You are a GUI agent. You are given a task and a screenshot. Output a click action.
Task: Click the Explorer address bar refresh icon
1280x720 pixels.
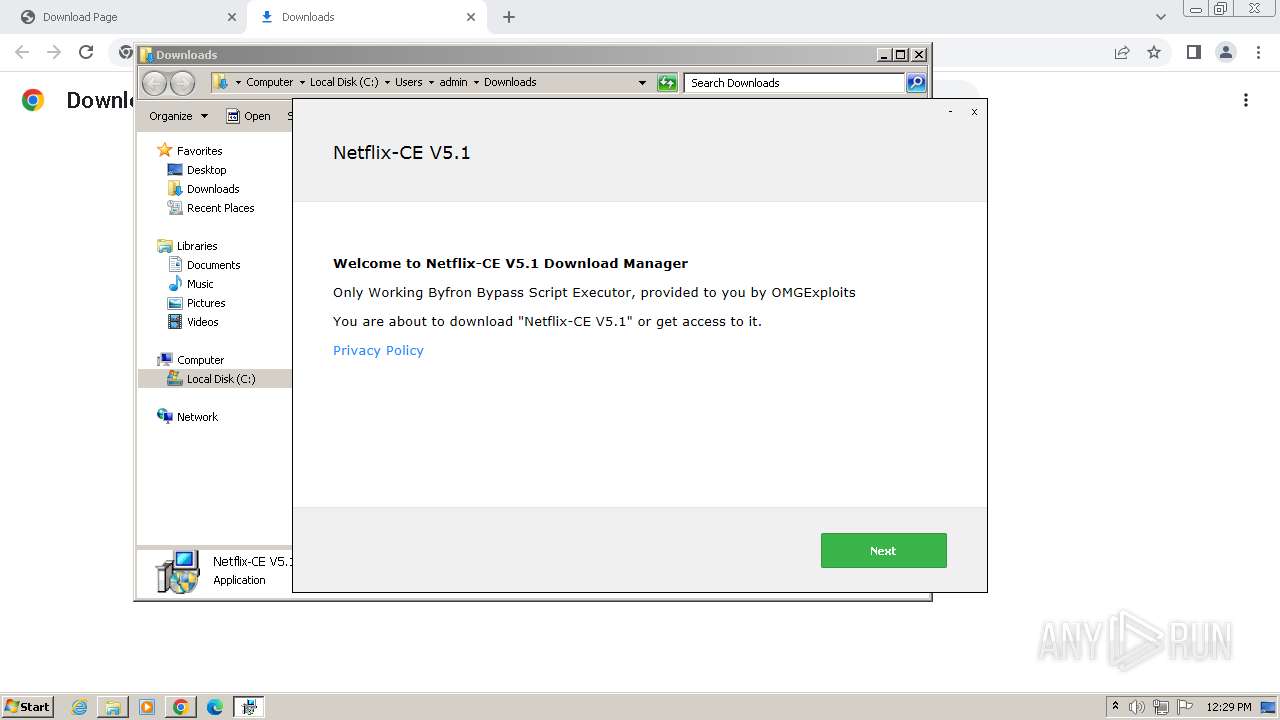[667, 83]
